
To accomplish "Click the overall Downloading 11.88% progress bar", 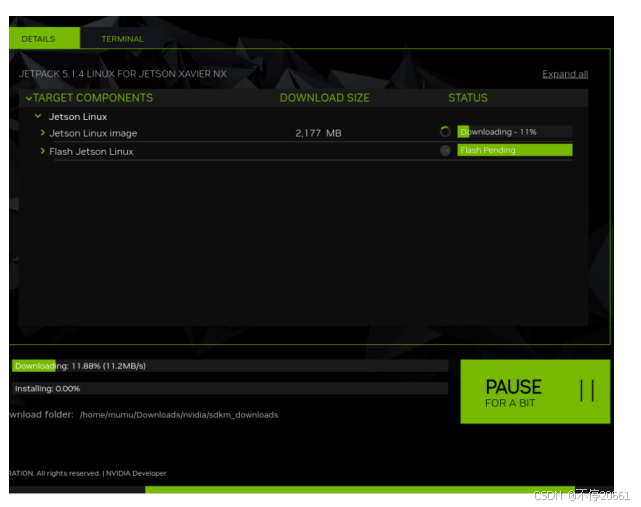I will (x=230, y=366).
